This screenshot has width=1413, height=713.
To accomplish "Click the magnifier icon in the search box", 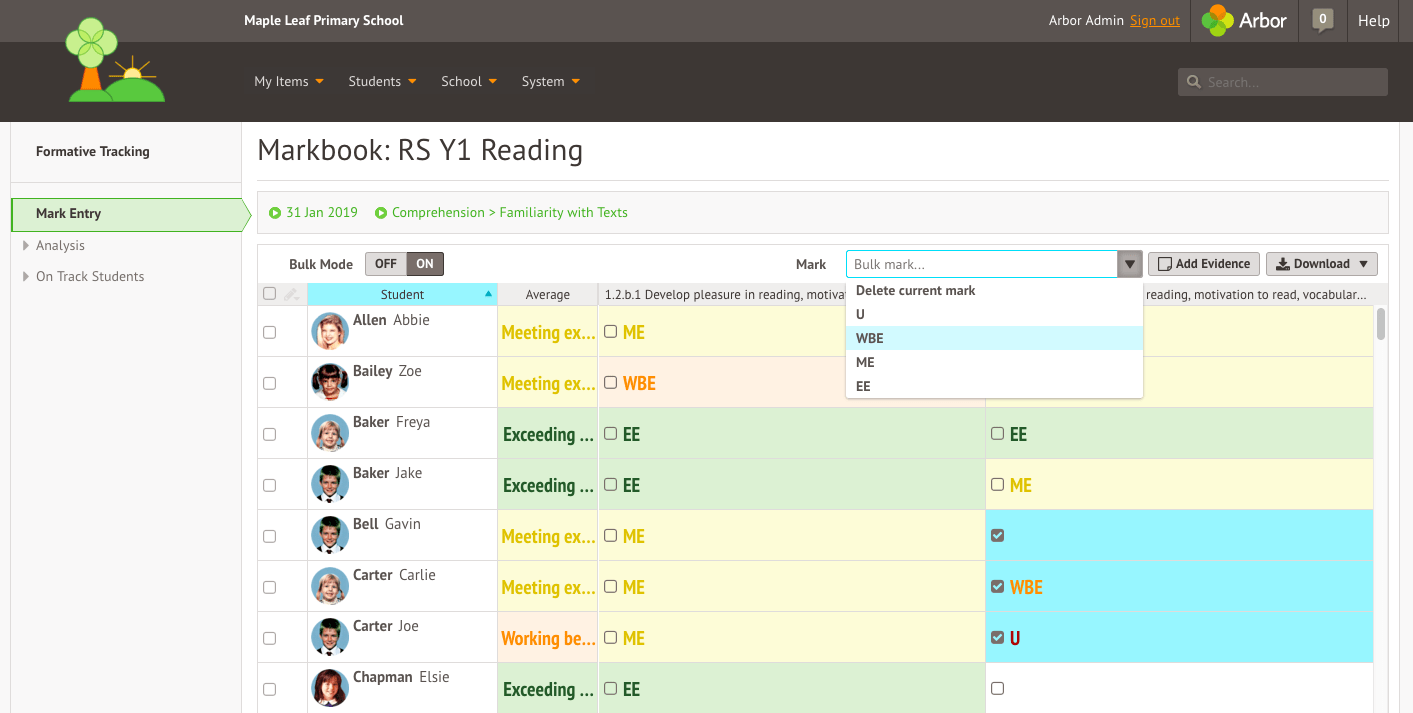I will (1194, 81).
